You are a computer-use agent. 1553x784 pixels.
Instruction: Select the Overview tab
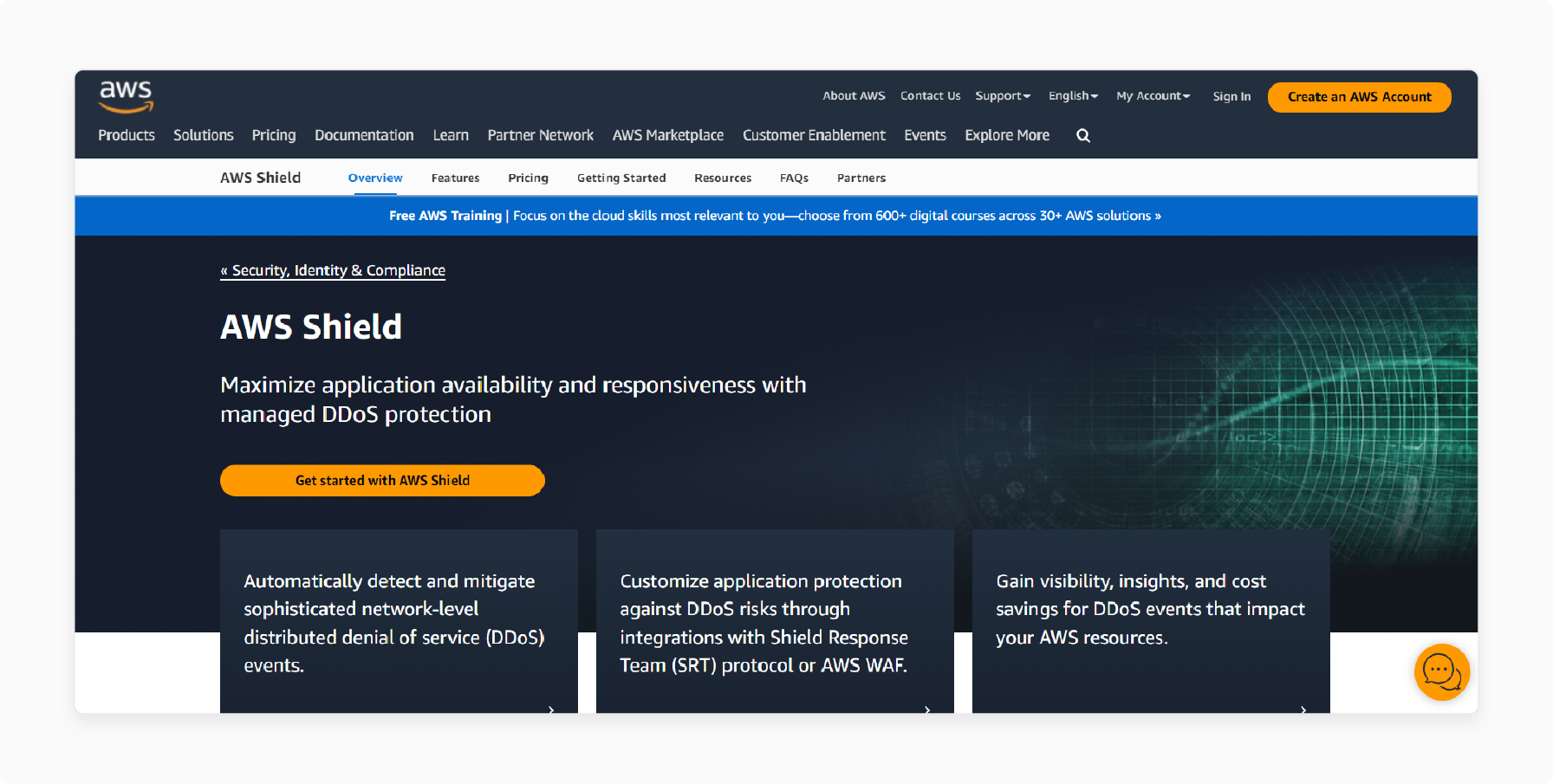375,178
